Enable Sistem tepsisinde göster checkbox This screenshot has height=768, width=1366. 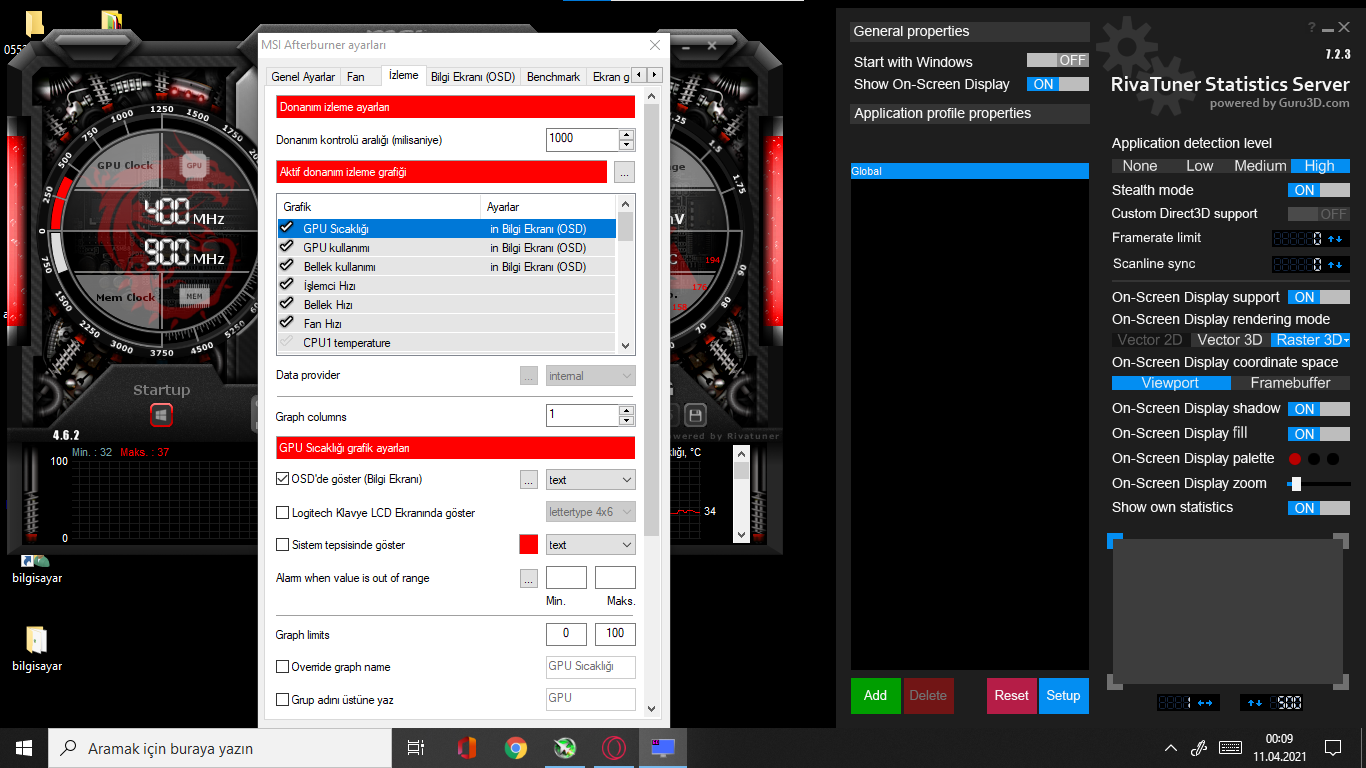point(282,545)
